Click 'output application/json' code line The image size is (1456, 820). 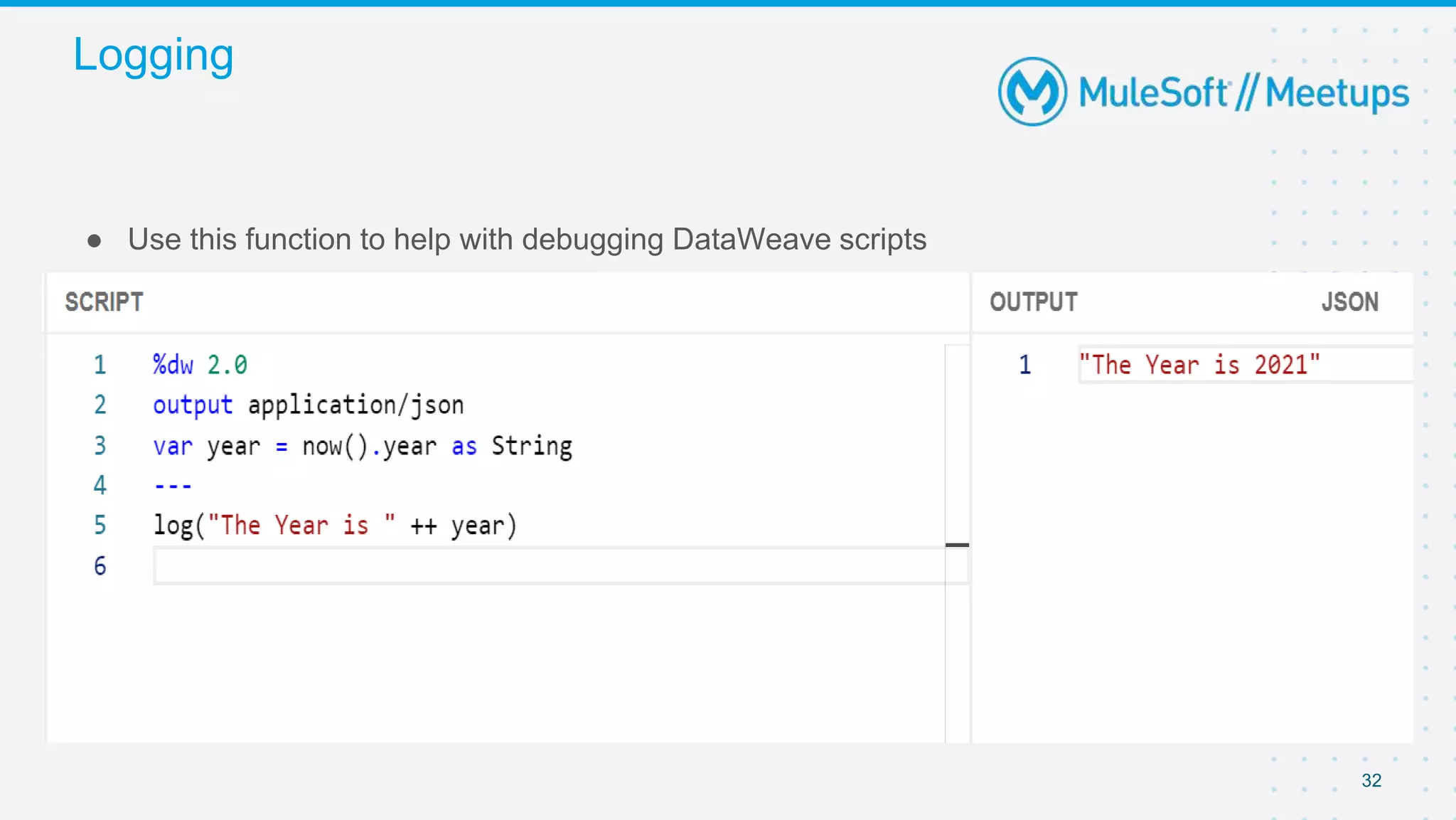(308, 405)
